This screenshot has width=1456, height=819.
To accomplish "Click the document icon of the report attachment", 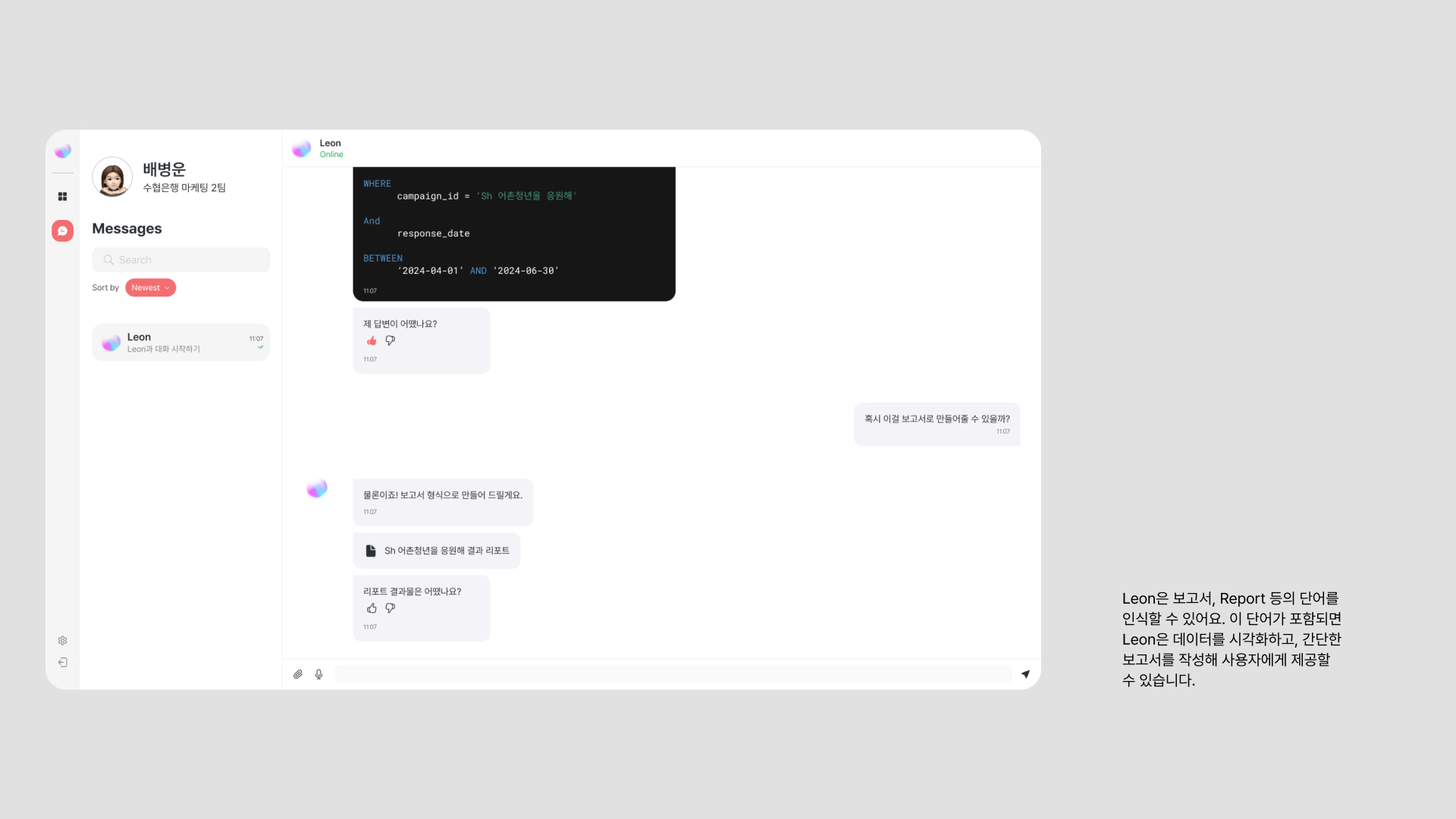I will [371, 551].
